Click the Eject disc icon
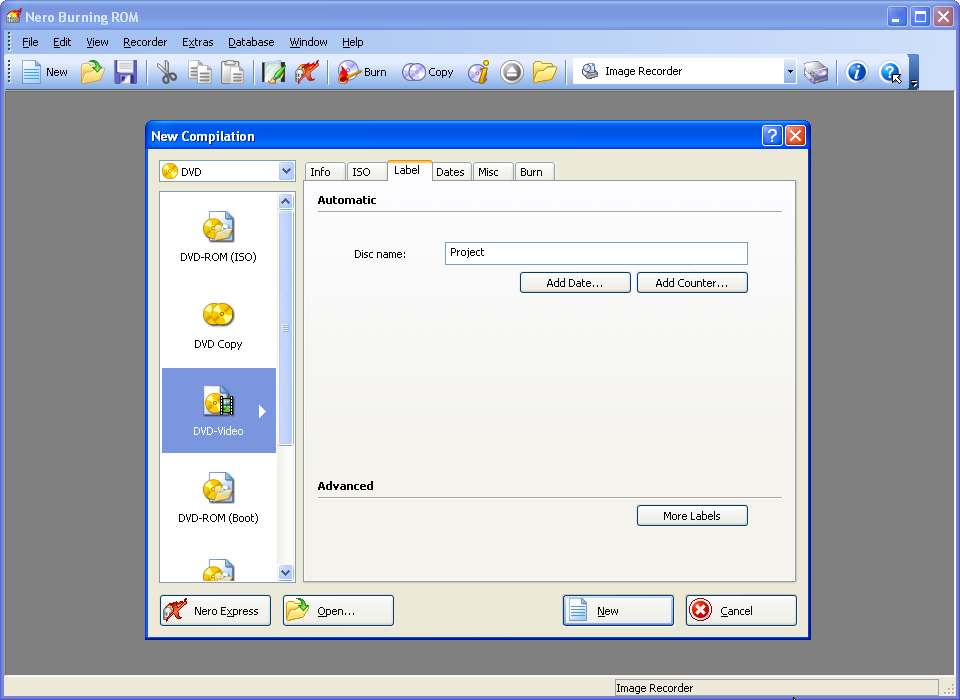 tap(512, 72)
